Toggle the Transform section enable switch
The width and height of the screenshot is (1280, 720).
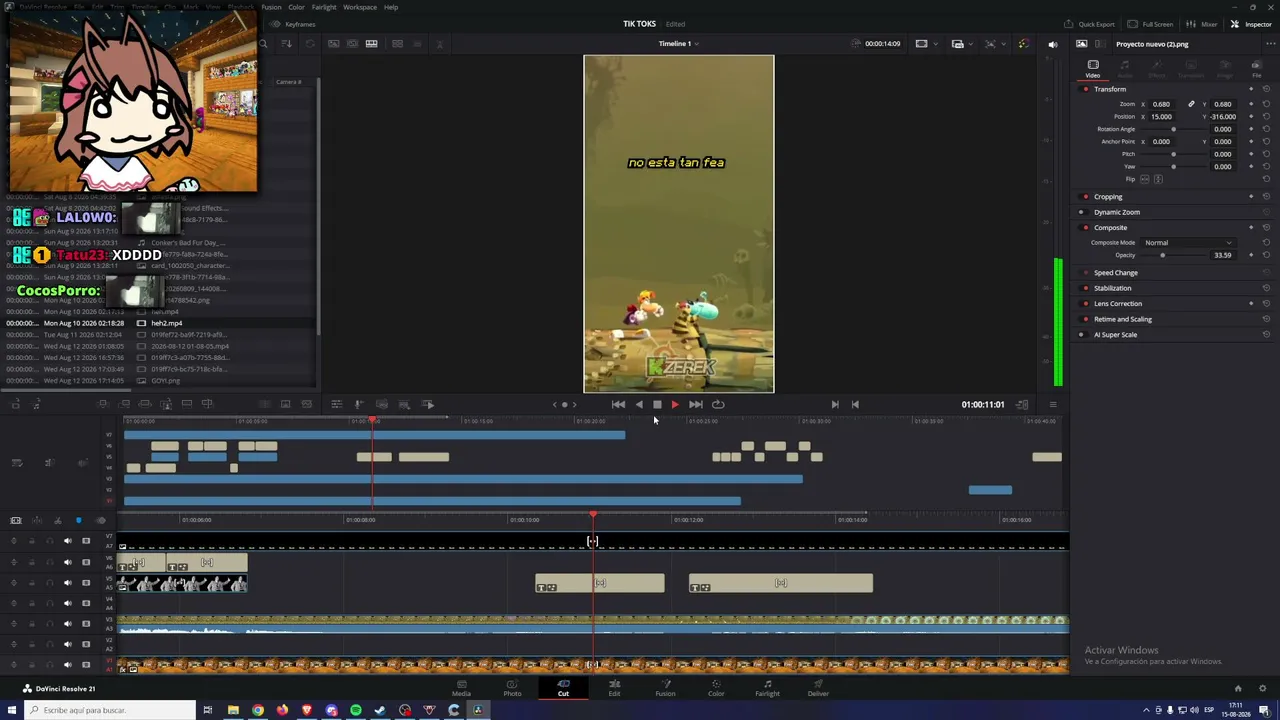click(x=1086, y=89)
